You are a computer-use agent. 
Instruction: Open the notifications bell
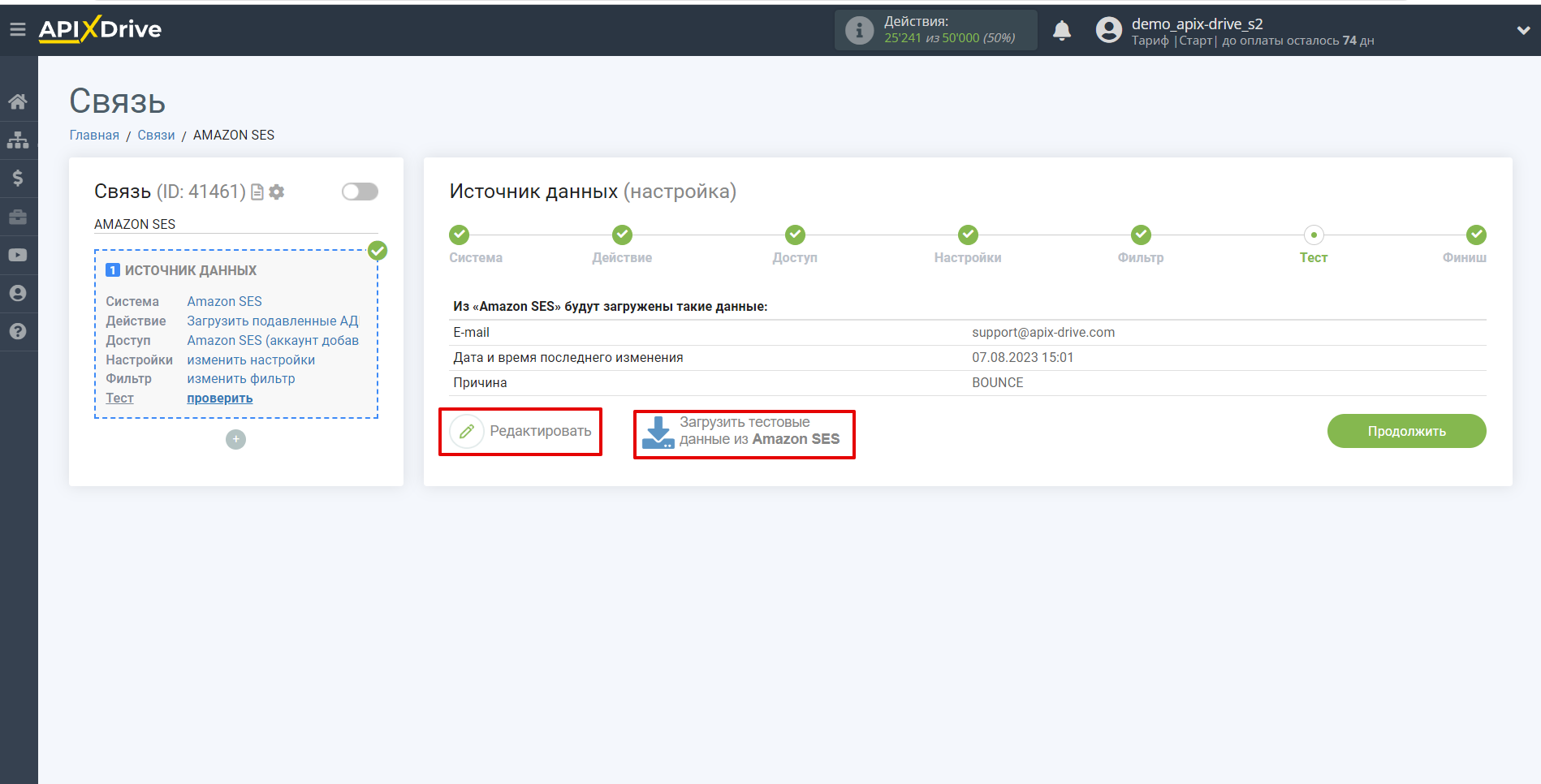[1062, 31]
